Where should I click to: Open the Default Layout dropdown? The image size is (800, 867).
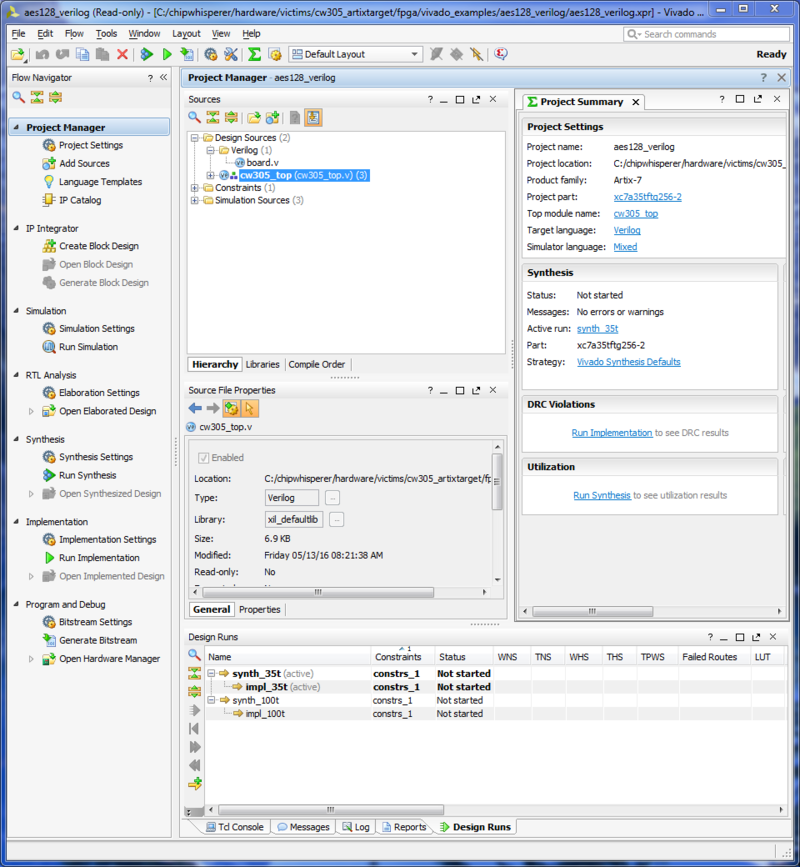click(355, 54)
